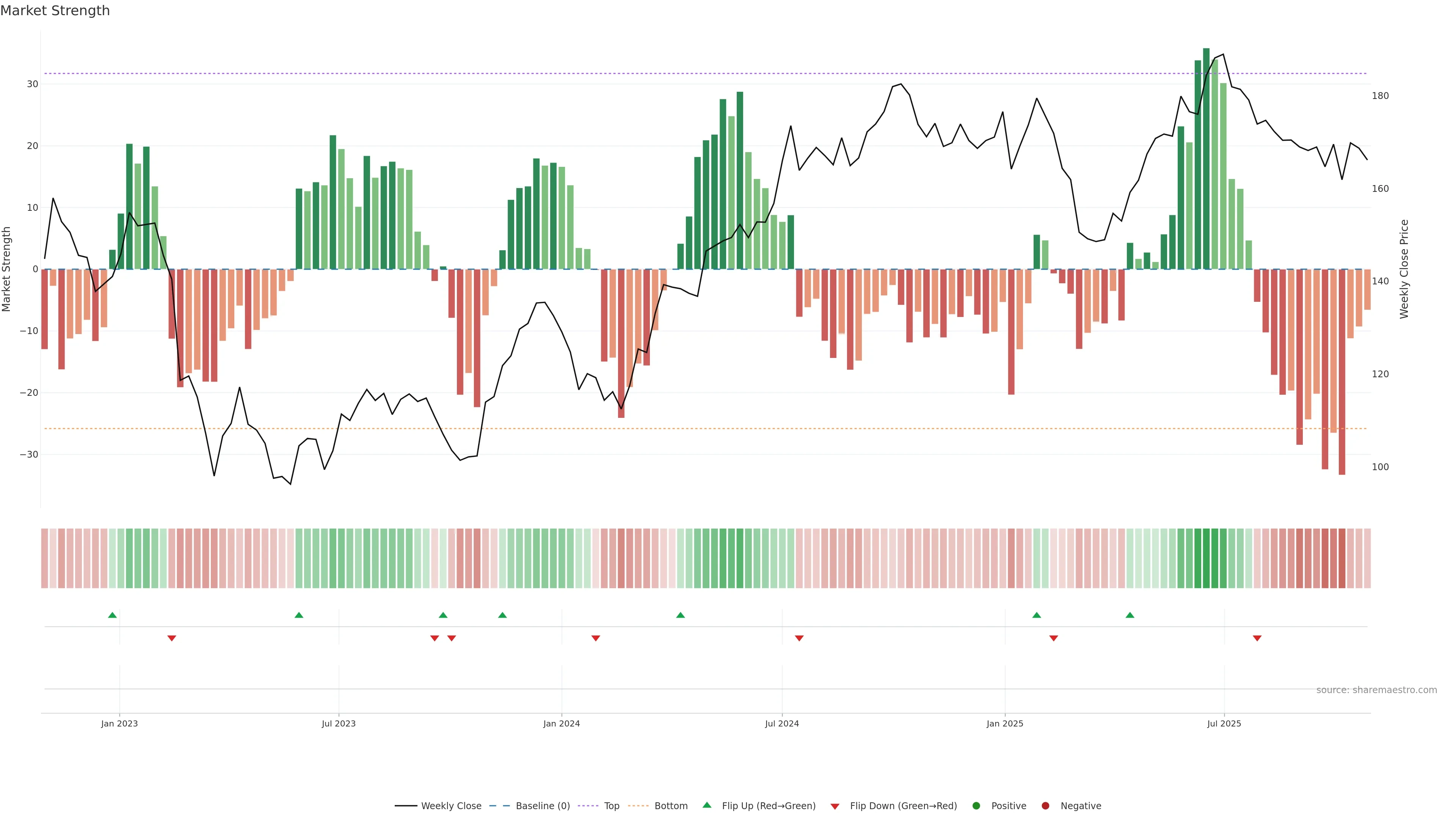Click the sharemaestro.com source text
Viewport: 1456px width, 819px height.
tap(1376, 690)
